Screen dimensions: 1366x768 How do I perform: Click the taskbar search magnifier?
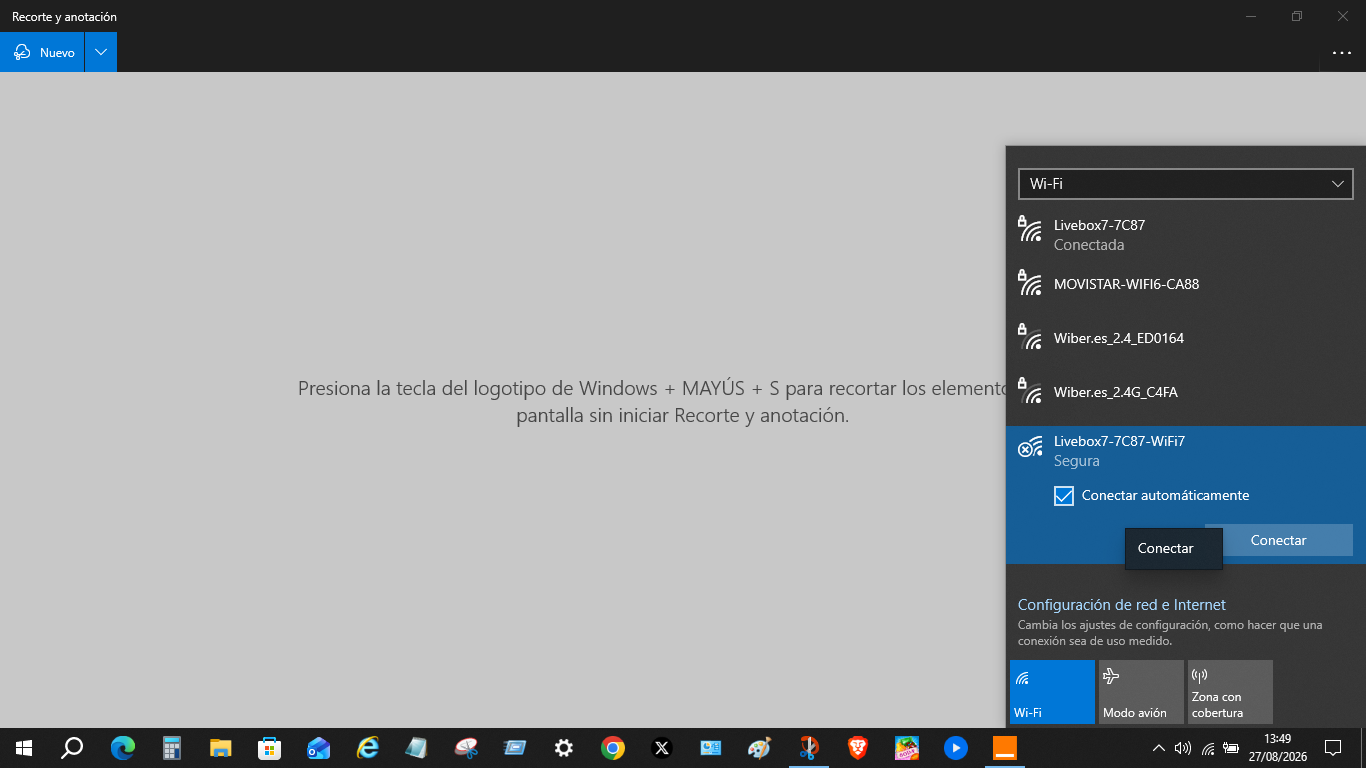72,748
